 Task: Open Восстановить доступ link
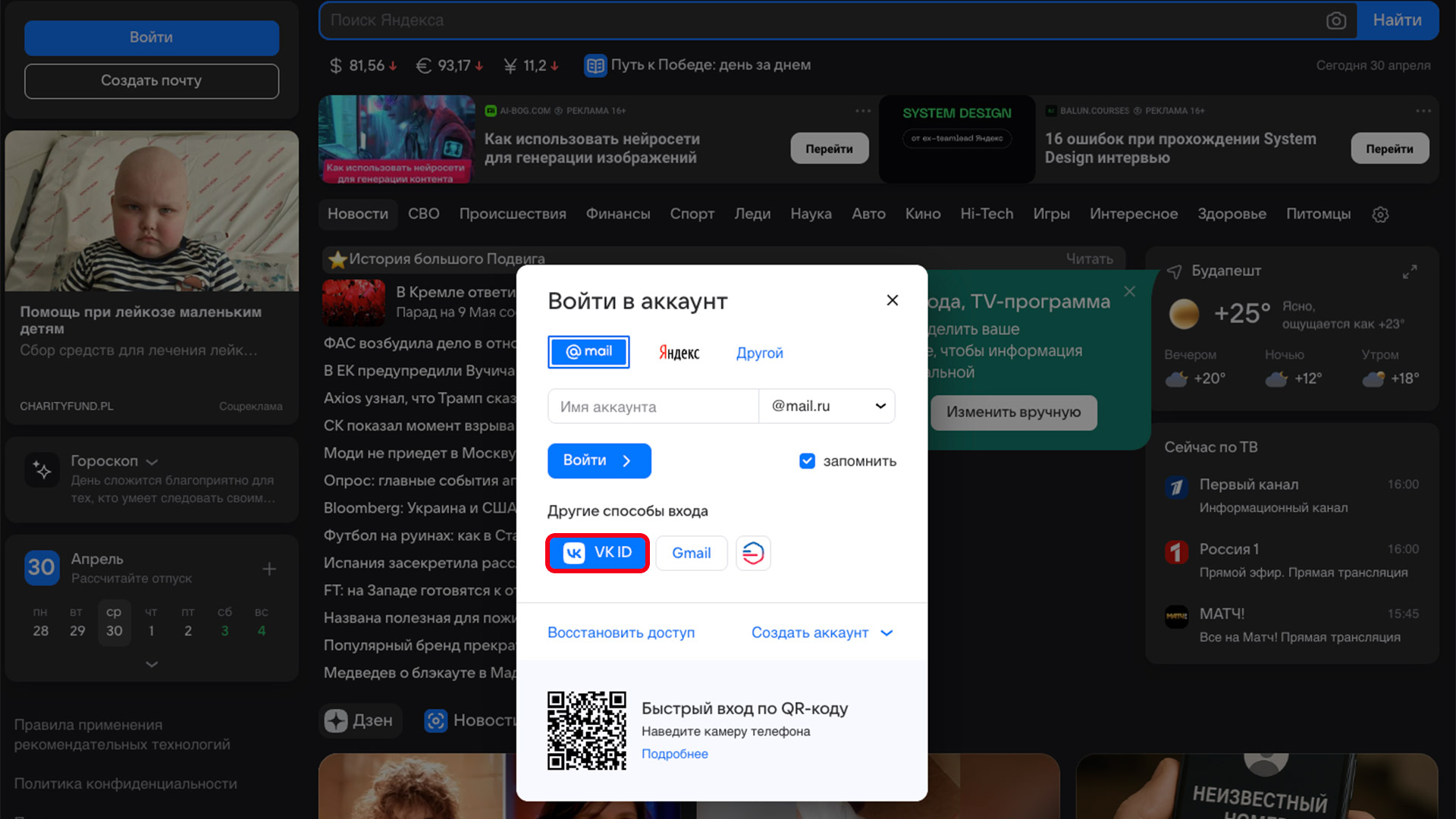pos(621,632)
